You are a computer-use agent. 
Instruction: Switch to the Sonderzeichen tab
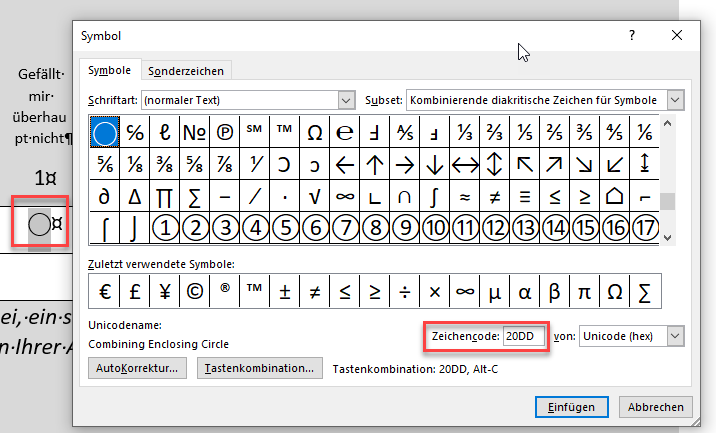186,71
